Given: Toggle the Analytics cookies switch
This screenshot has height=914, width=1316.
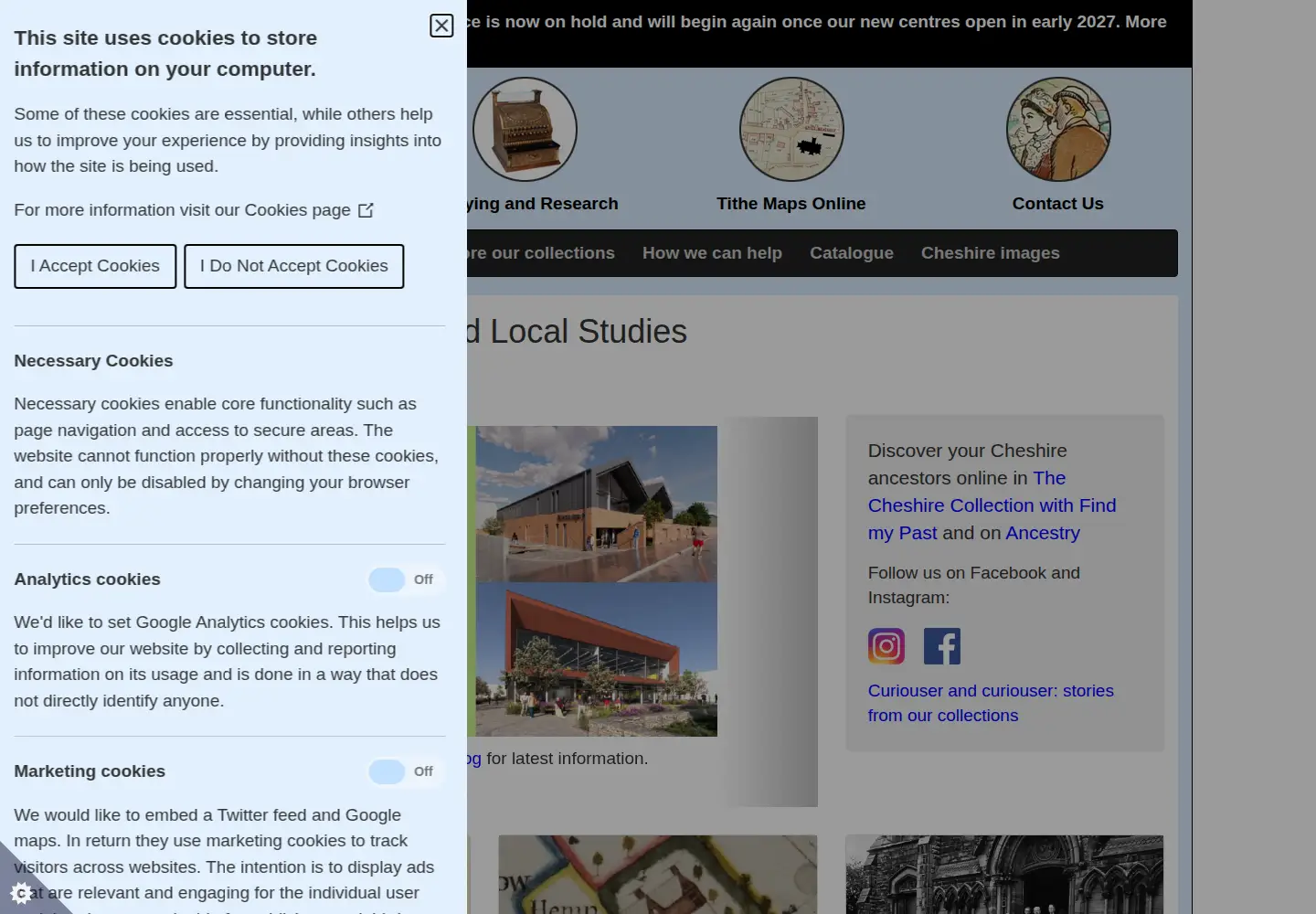Looking at the screenshot, I should (x=406, y=579).
